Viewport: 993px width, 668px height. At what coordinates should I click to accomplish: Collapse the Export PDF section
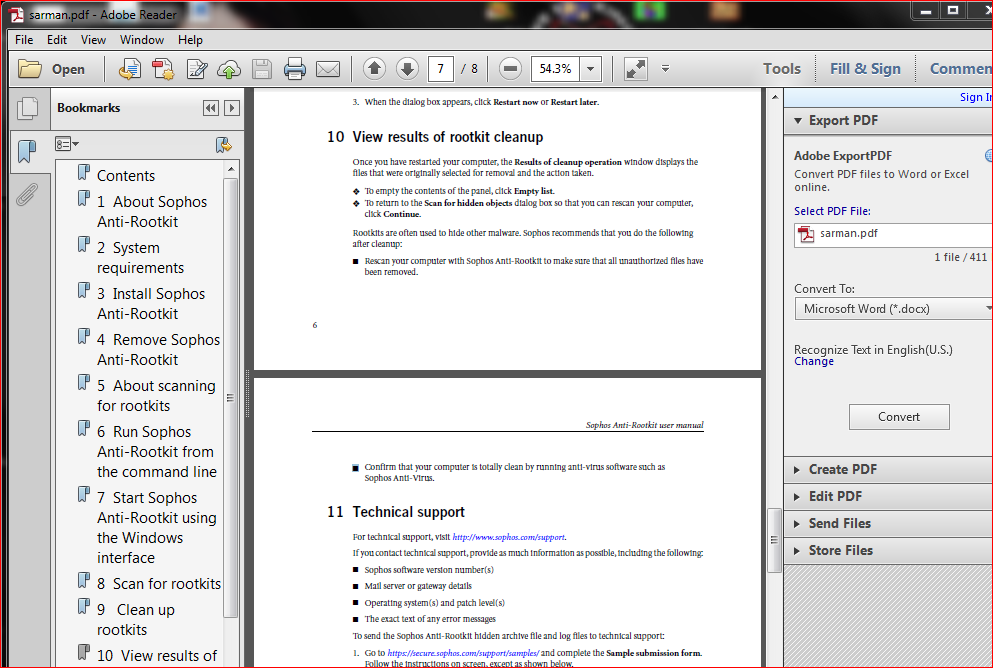click(x=798, y=120)
